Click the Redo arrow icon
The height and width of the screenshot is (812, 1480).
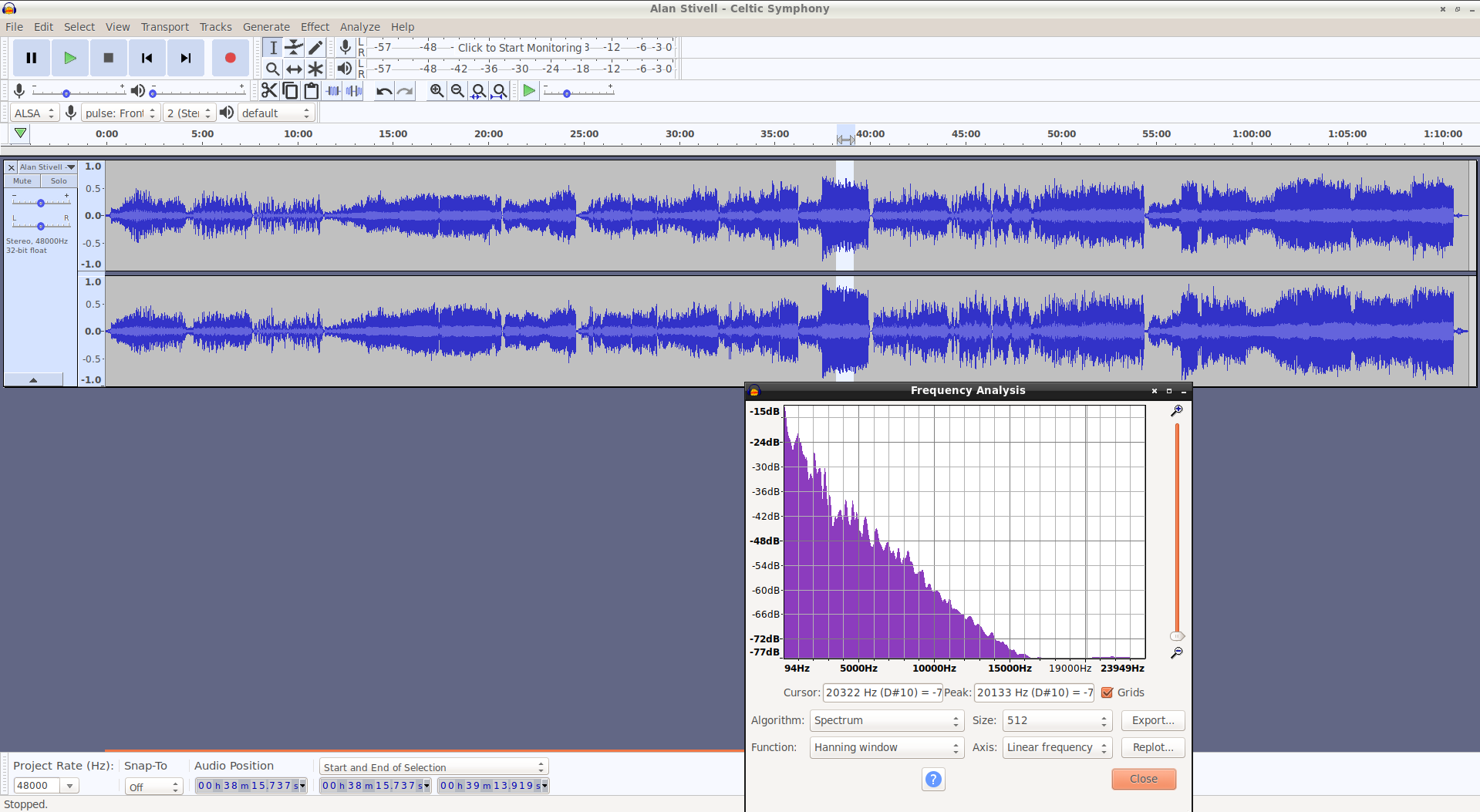point(405,91)
